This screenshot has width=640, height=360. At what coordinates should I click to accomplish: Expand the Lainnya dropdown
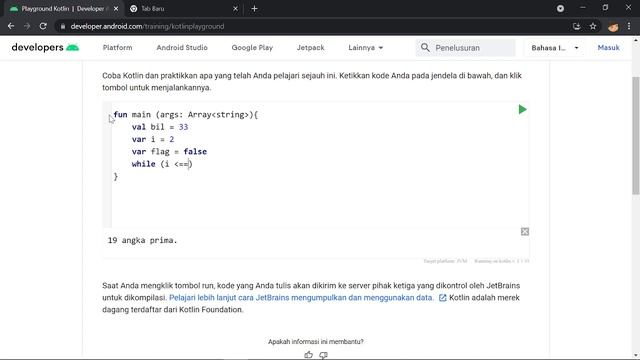point(366,48)
